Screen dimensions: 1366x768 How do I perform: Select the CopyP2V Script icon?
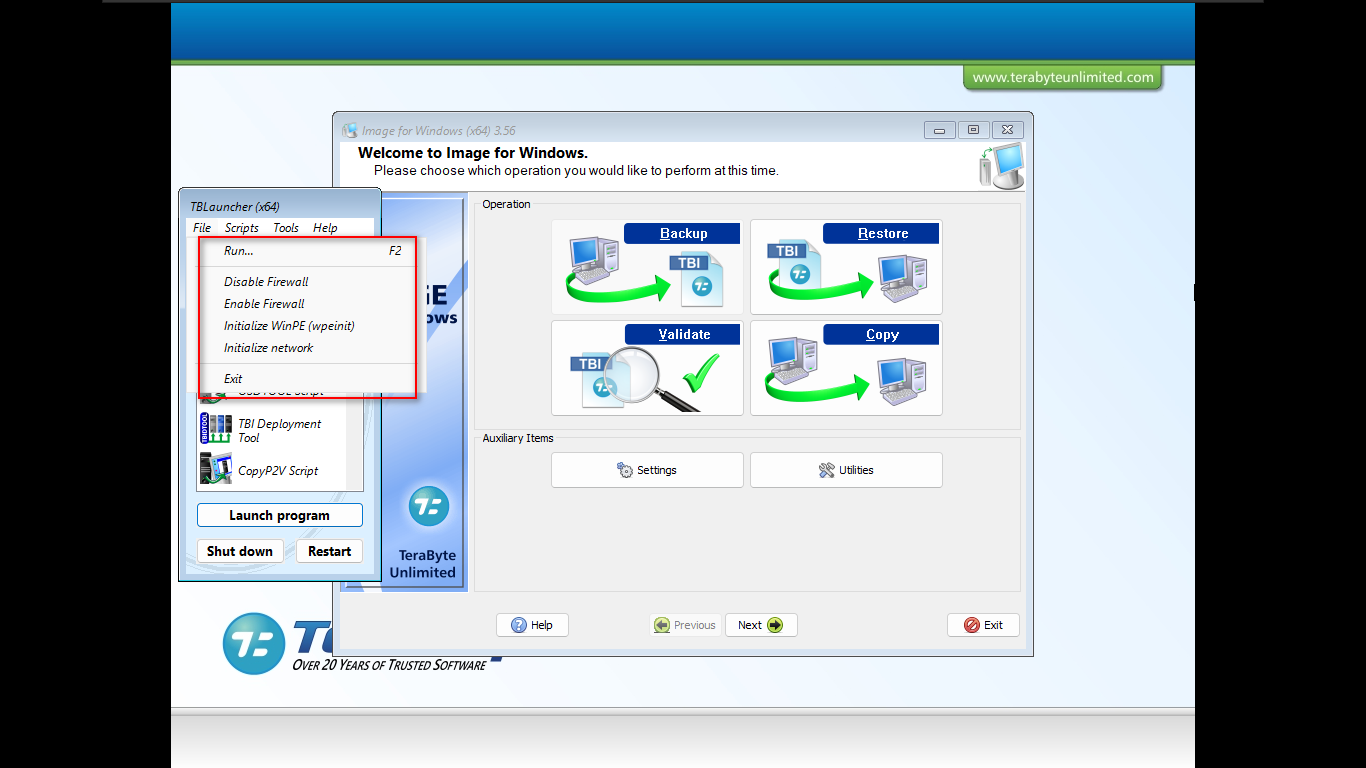(215, 469)
